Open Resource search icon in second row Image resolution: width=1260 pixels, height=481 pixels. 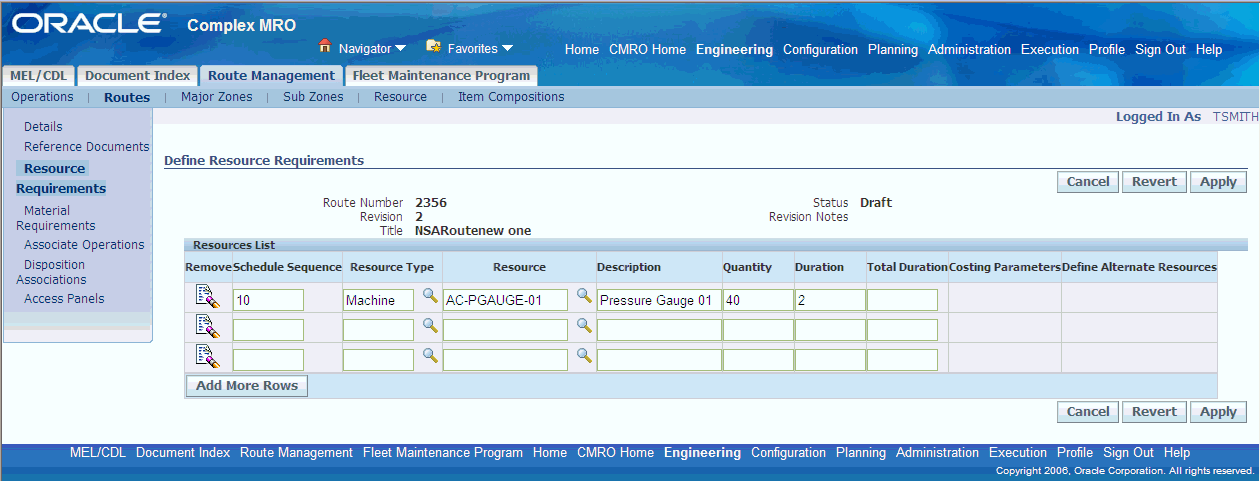[584, 326]
